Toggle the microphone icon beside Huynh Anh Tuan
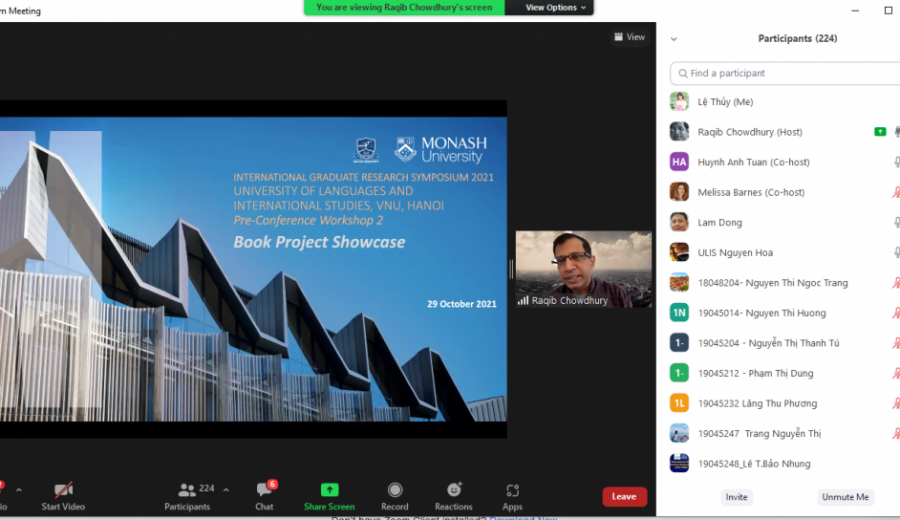The height and width of the screenshot is (520, 900). [897, 162]
